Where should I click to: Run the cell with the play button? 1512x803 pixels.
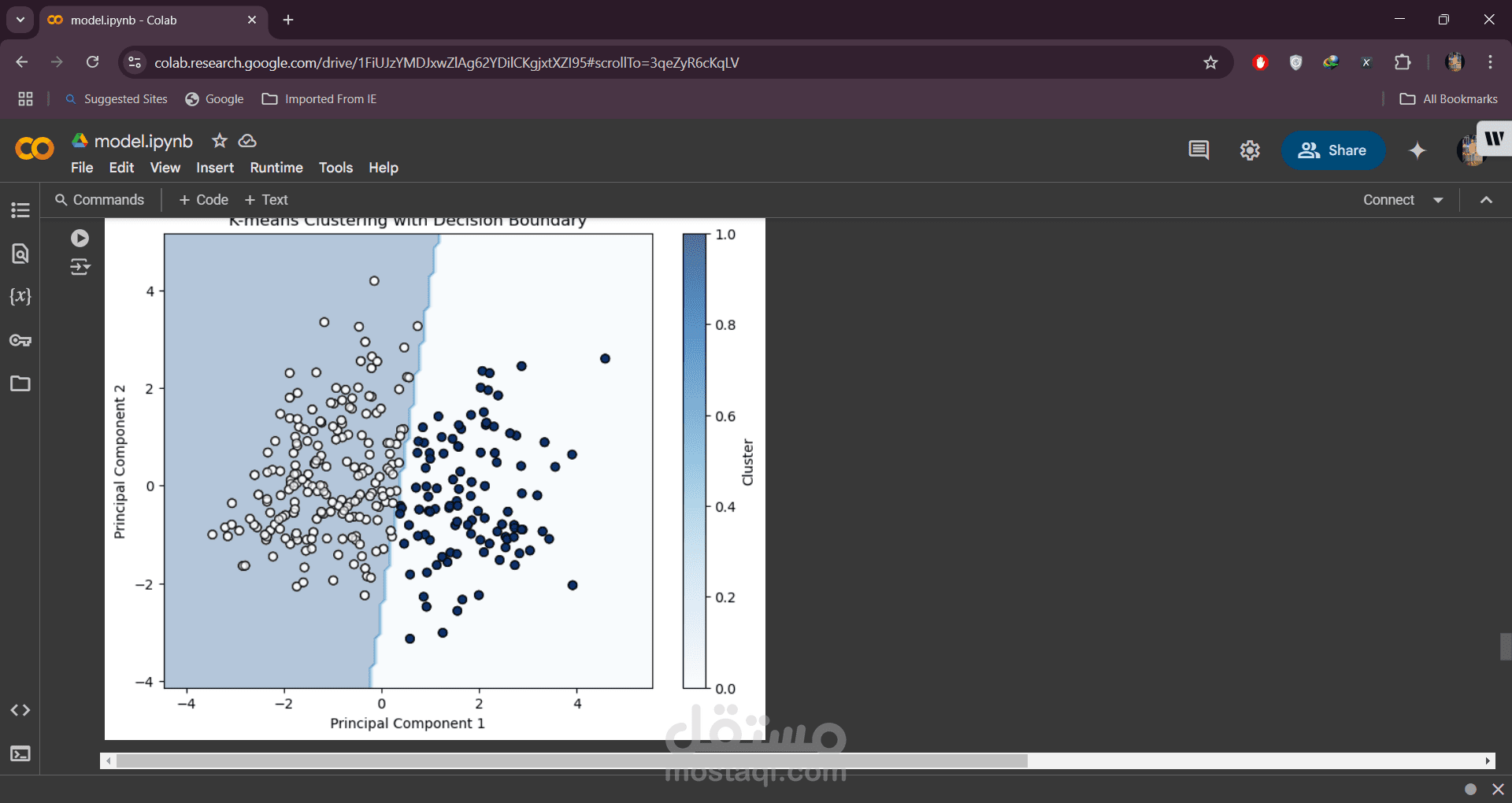click(80, 238)
